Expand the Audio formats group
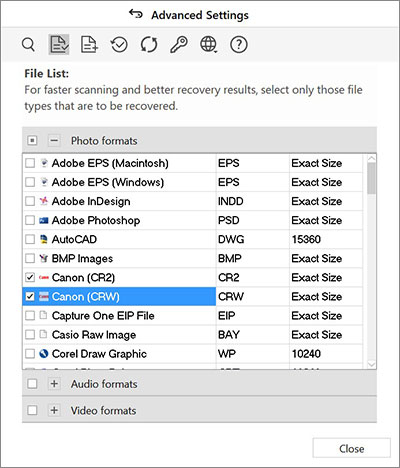Screen dimensions: 400x468 [x=54, y=384]
